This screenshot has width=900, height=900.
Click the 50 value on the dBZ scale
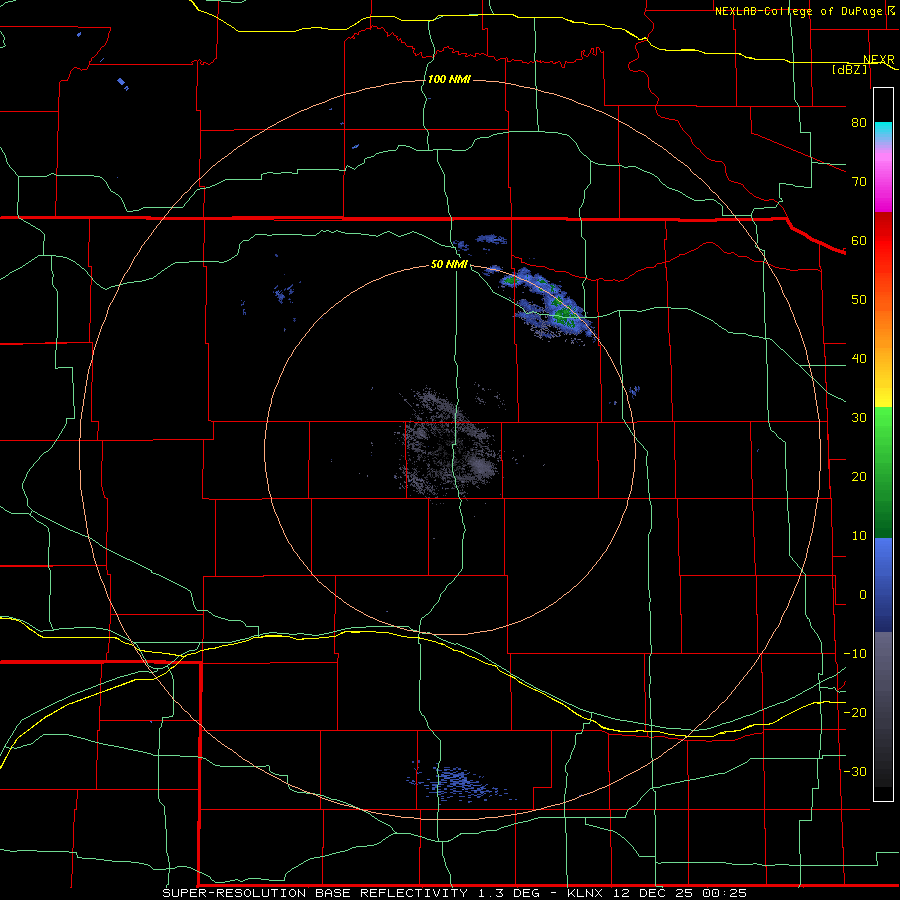tap(859, 300)
